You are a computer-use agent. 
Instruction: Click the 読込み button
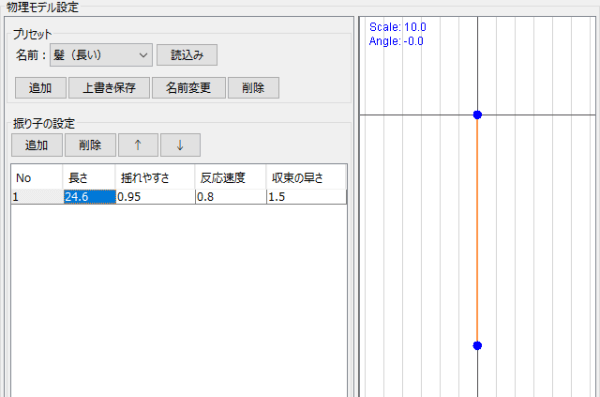(187, 55)
